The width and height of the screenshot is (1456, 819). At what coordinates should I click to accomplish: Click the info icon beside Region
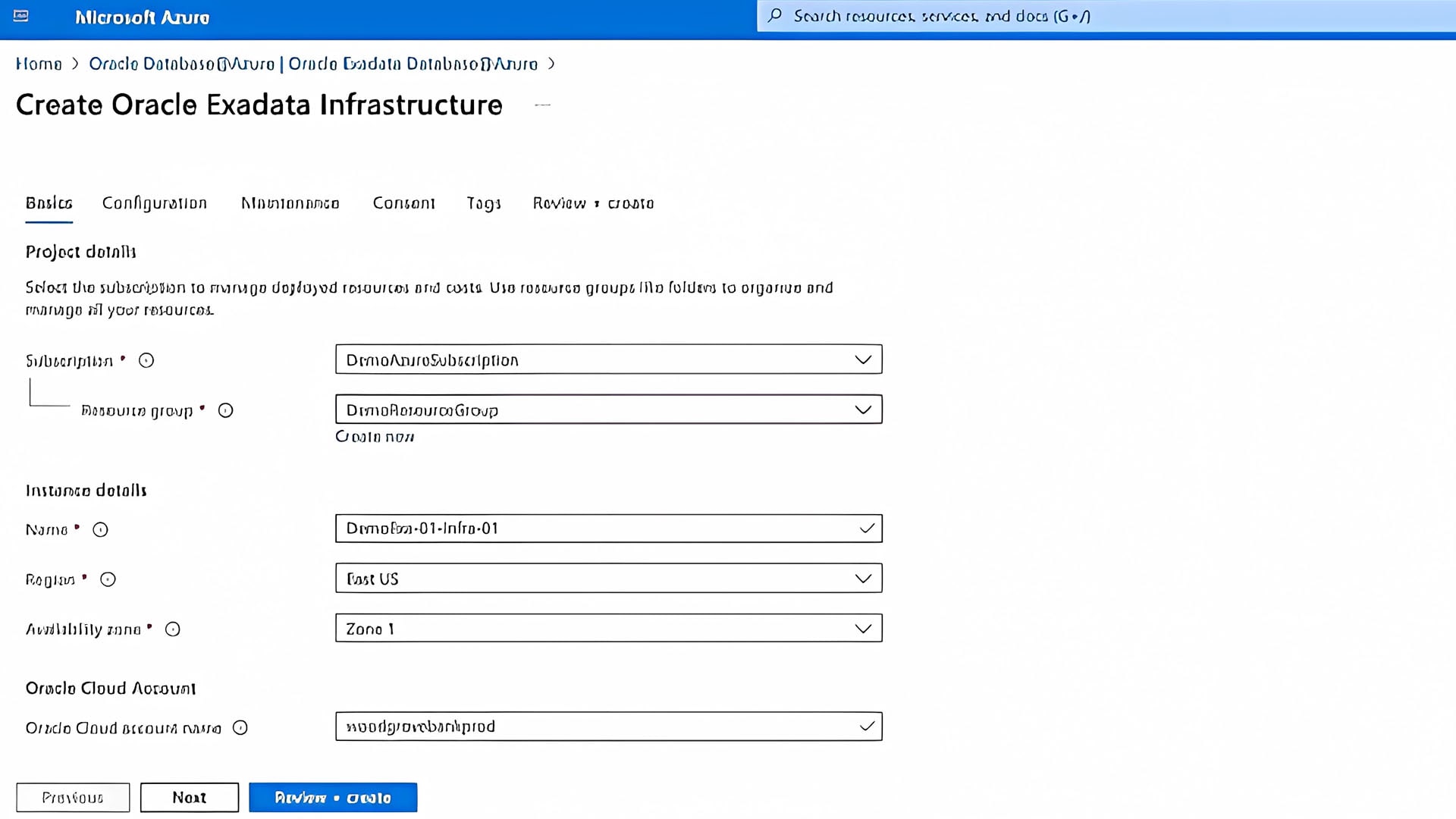108,579
